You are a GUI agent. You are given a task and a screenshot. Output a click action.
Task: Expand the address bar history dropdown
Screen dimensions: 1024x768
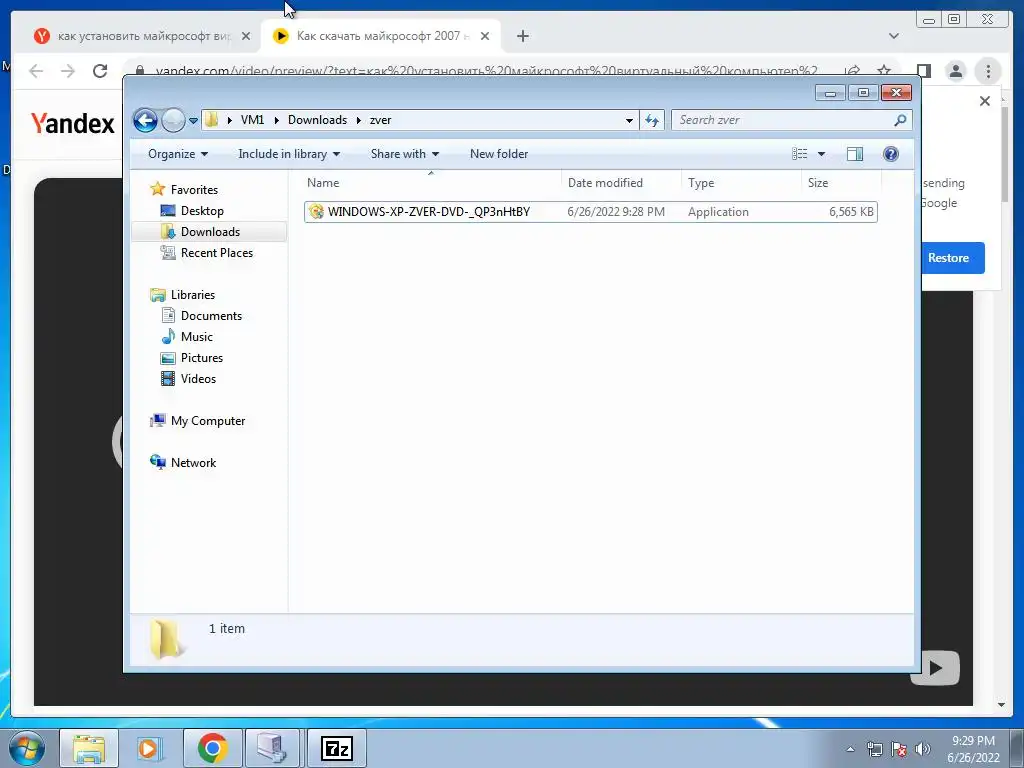pos(629,120)
